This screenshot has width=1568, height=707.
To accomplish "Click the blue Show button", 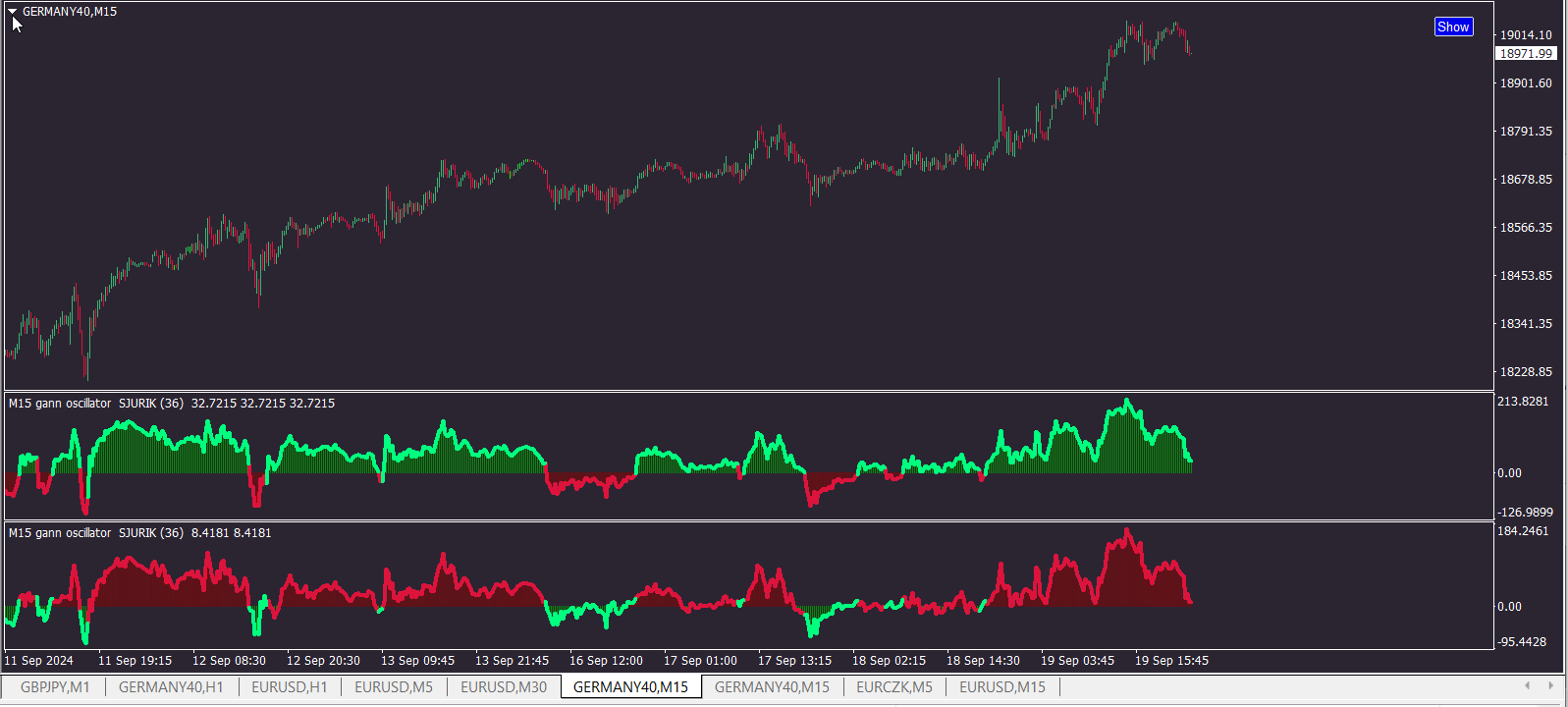I will pos(1453,27).
